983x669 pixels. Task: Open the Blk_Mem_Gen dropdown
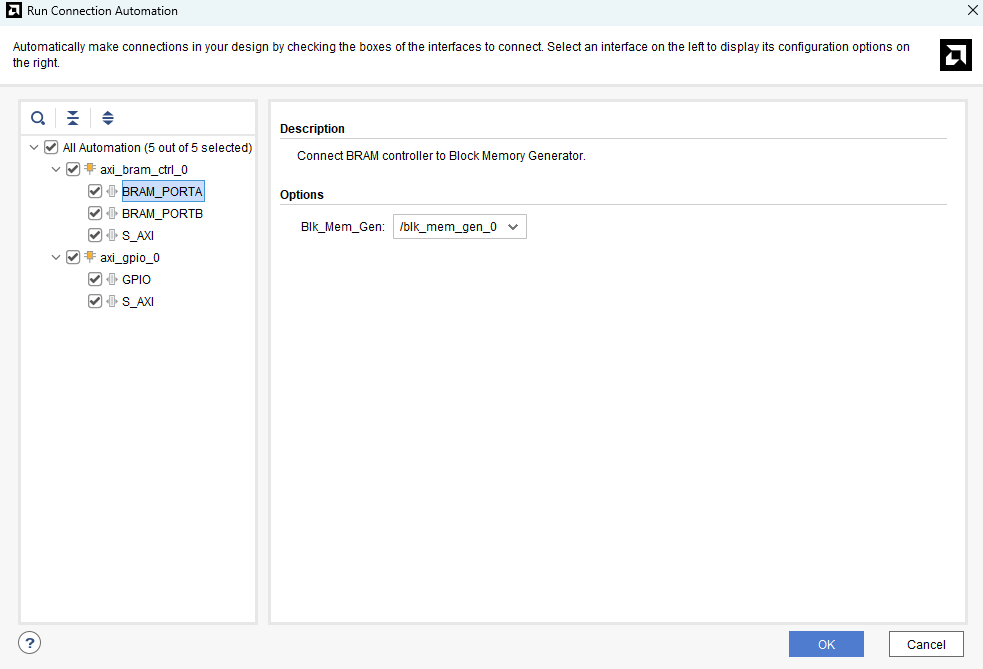(459, 227)
